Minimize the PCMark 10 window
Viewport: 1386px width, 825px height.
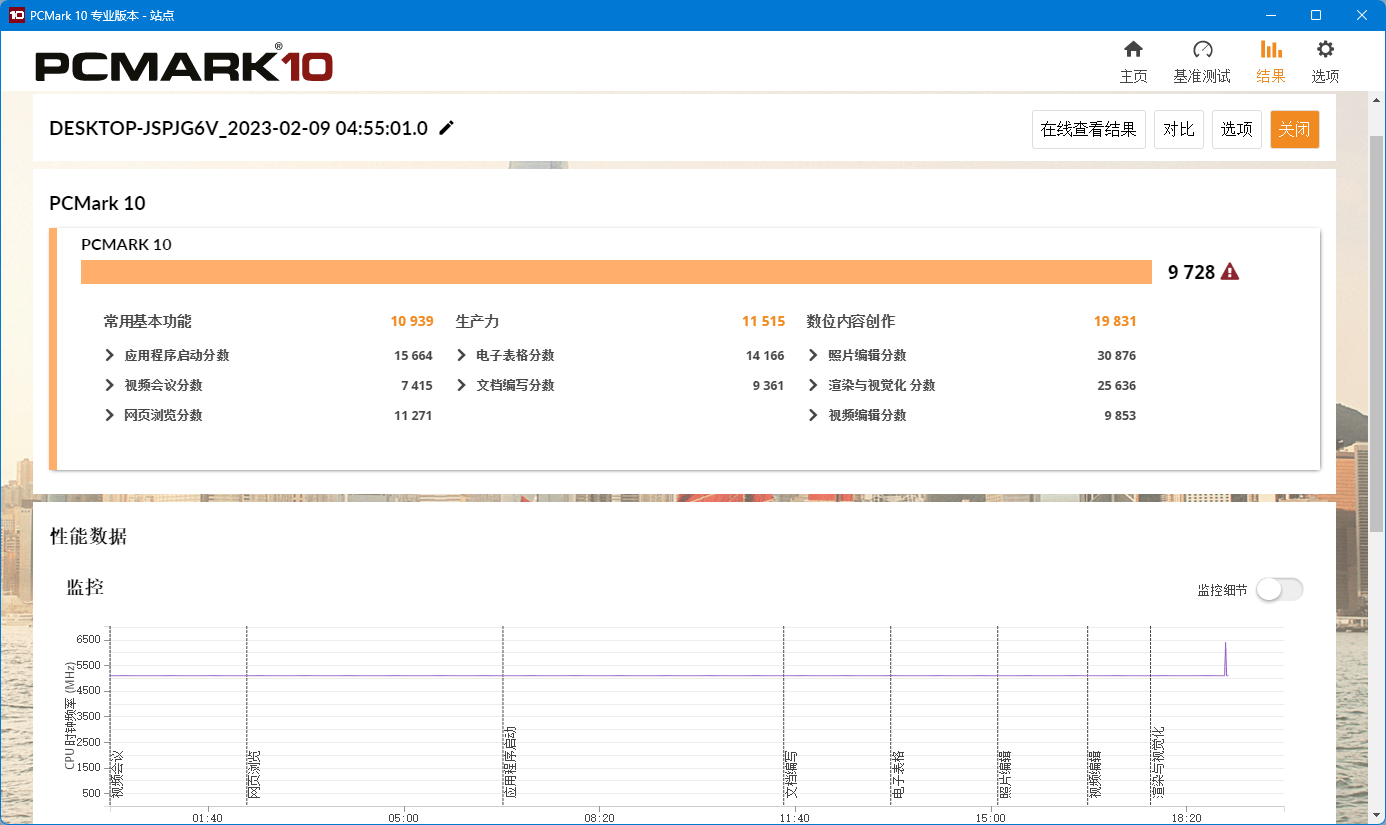1271,15
